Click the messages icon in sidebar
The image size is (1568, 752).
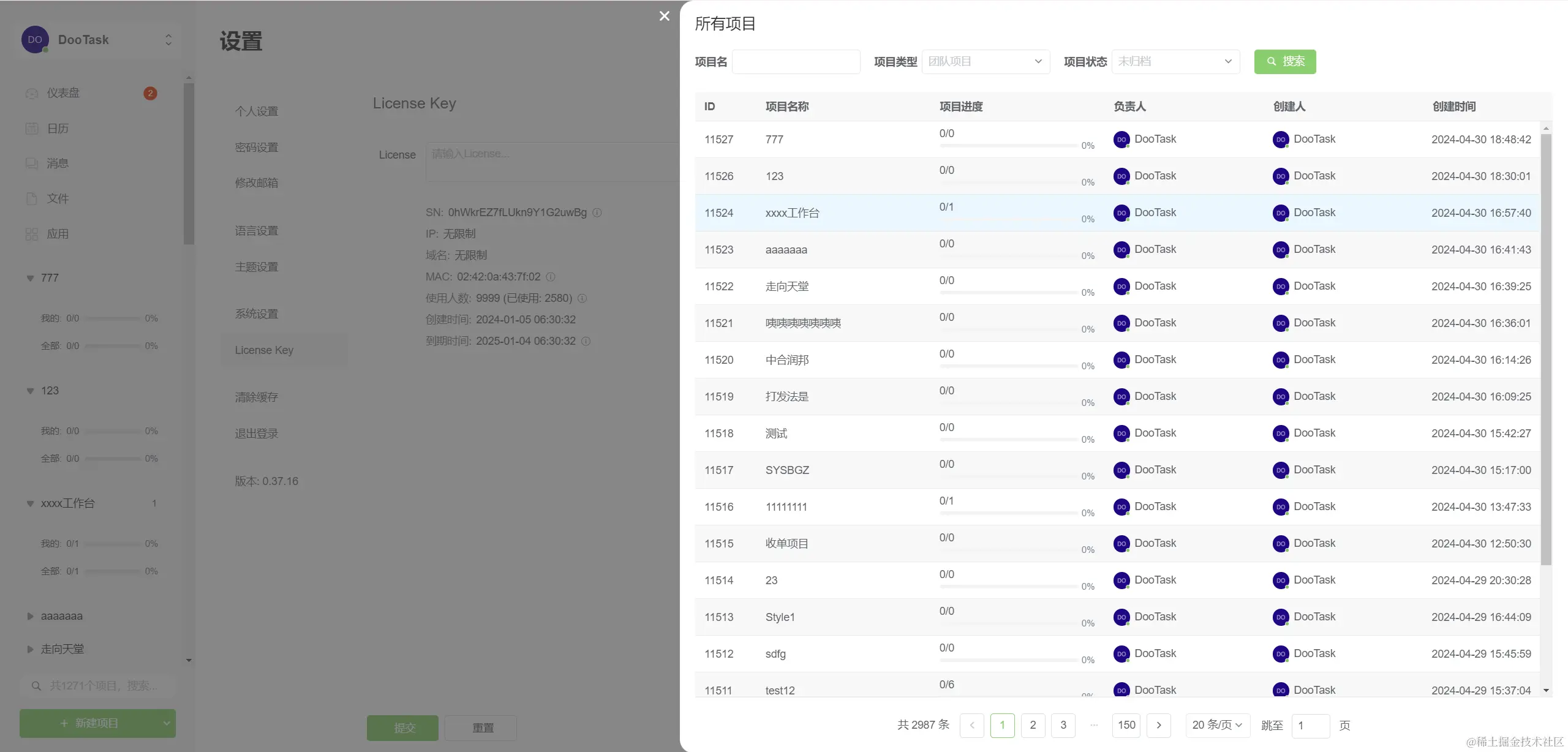click(x=32, y=164)
